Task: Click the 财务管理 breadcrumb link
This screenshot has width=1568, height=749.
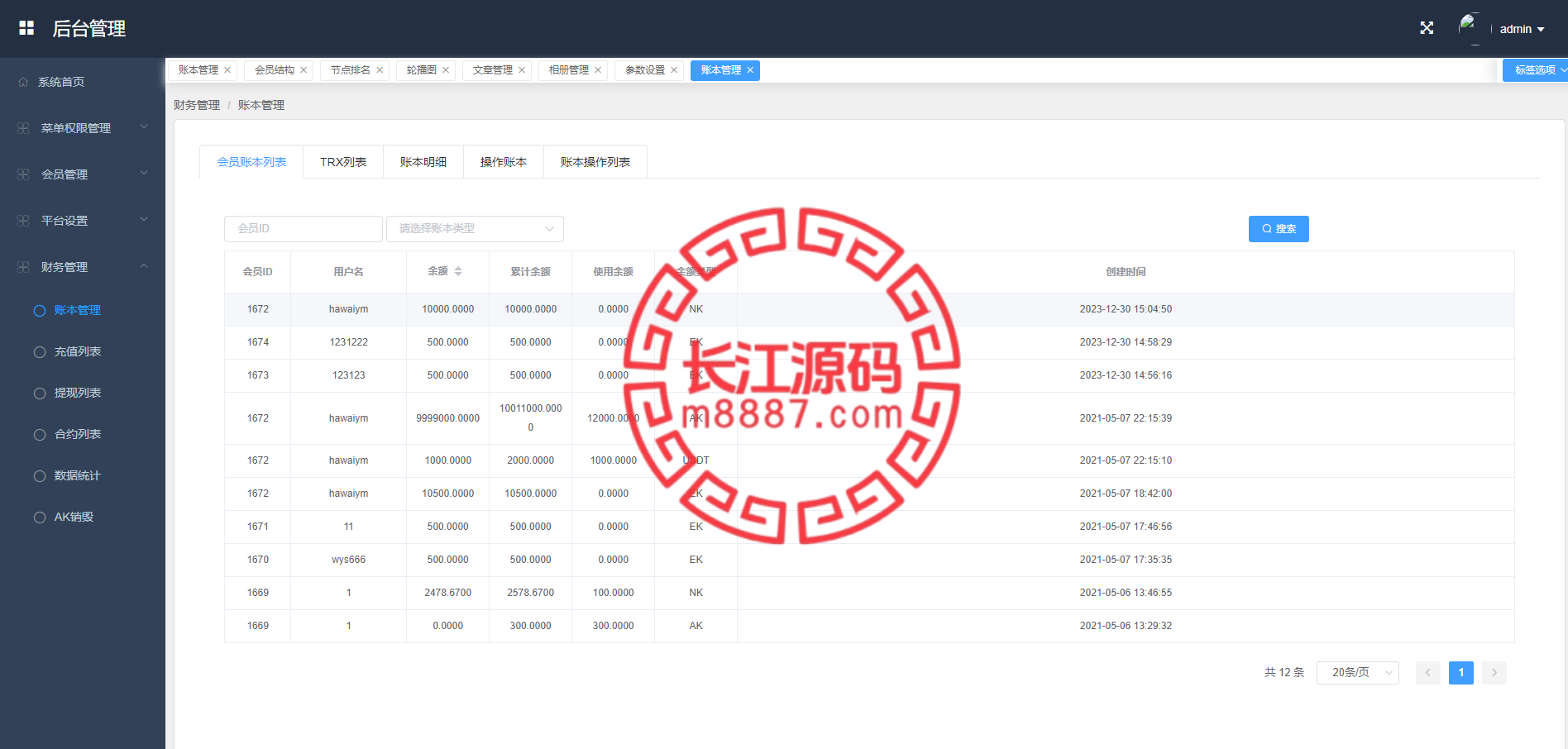Action: point(197,105)
